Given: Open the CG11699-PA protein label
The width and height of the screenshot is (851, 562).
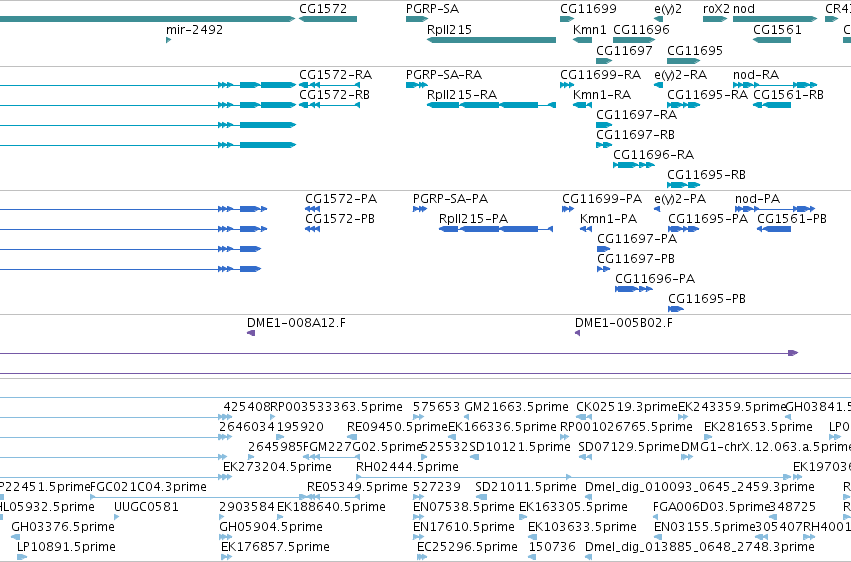Looking at the screenshot, I should (x=602, y=199).
